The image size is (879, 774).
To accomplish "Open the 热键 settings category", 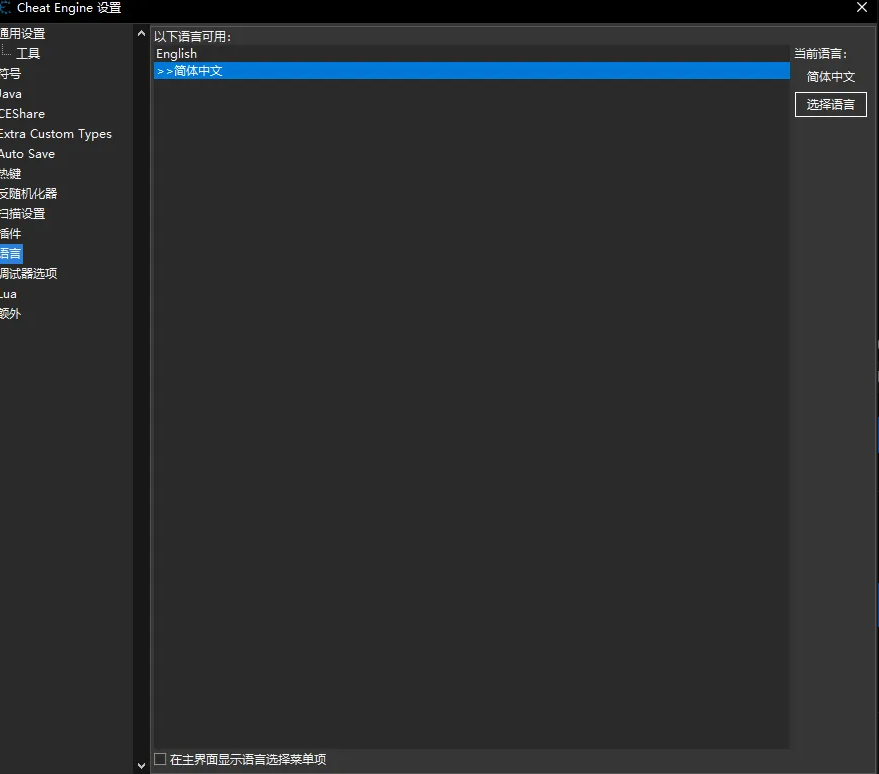I will (11, 174).
